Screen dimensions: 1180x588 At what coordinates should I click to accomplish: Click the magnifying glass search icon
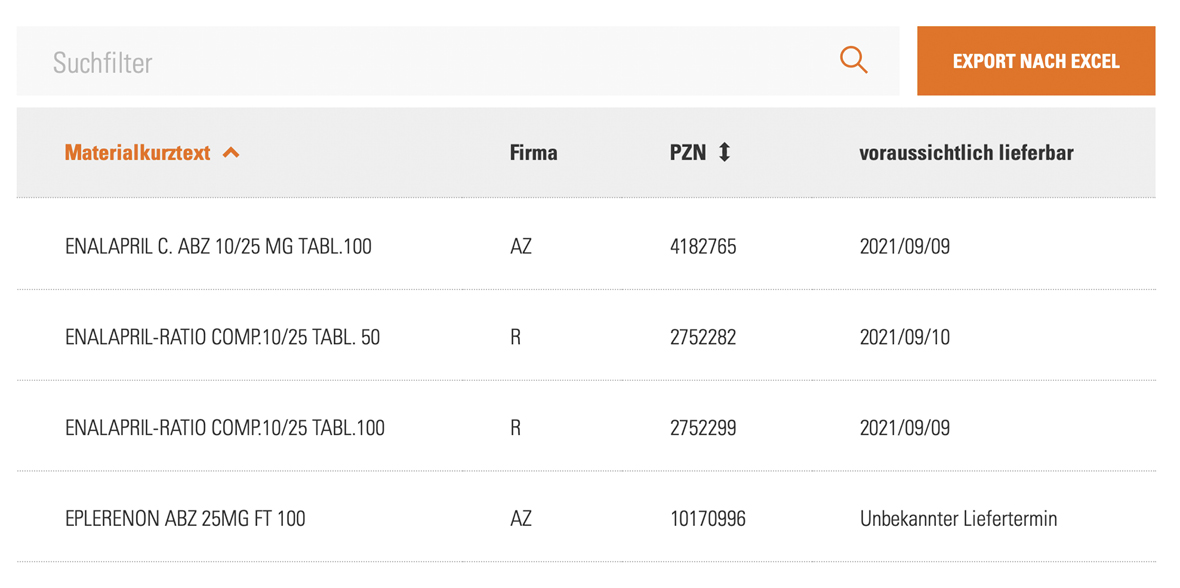tap(853, 61)
